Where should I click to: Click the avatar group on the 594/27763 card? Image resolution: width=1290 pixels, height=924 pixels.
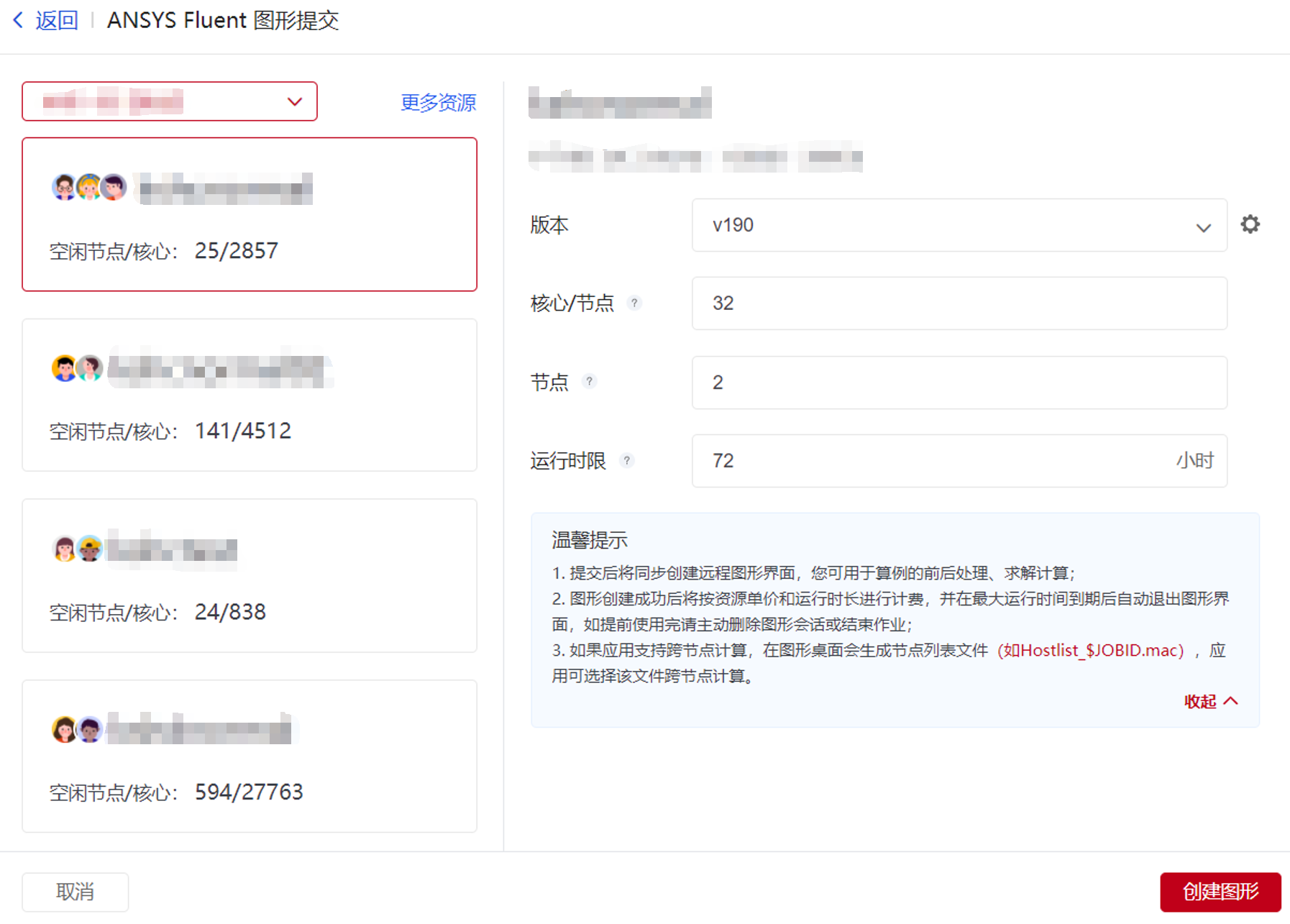77,730
